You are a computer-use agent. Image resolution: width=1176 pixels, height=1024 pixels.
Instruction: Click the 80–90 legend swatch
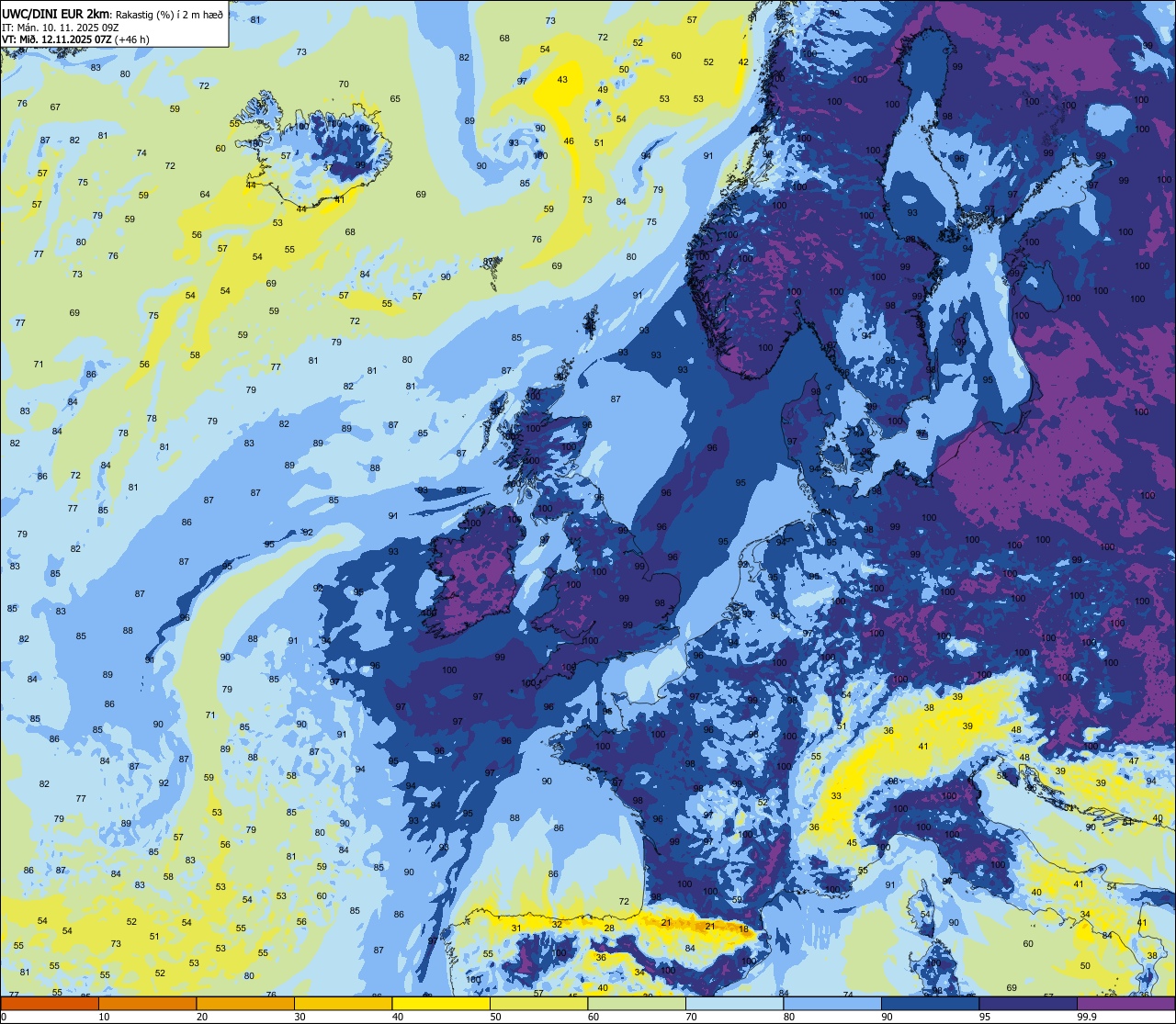832,1004
